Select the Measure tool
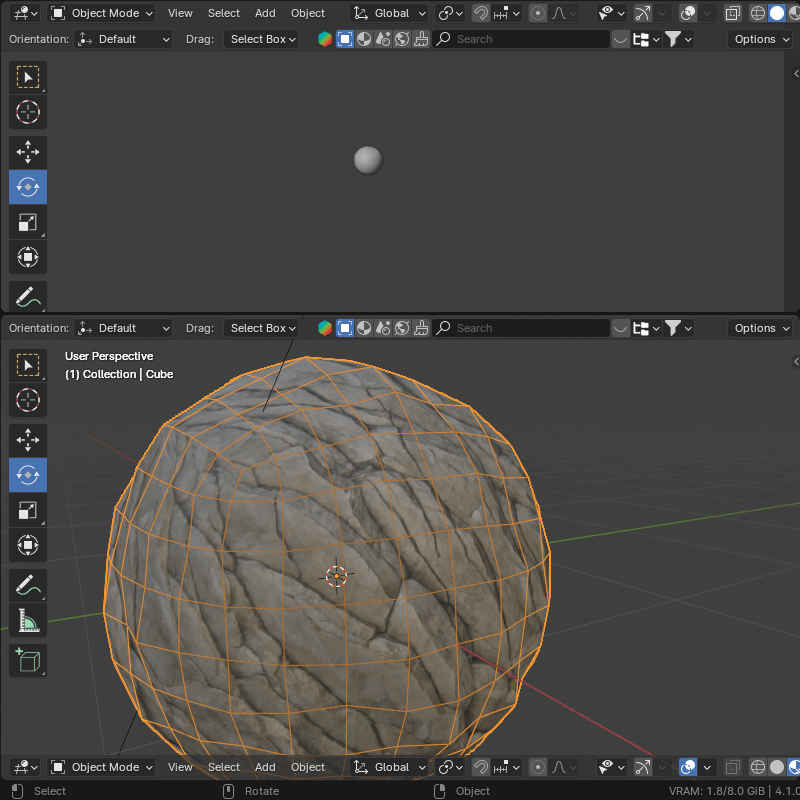Screen dimensions: 800x800 (27, 620)
